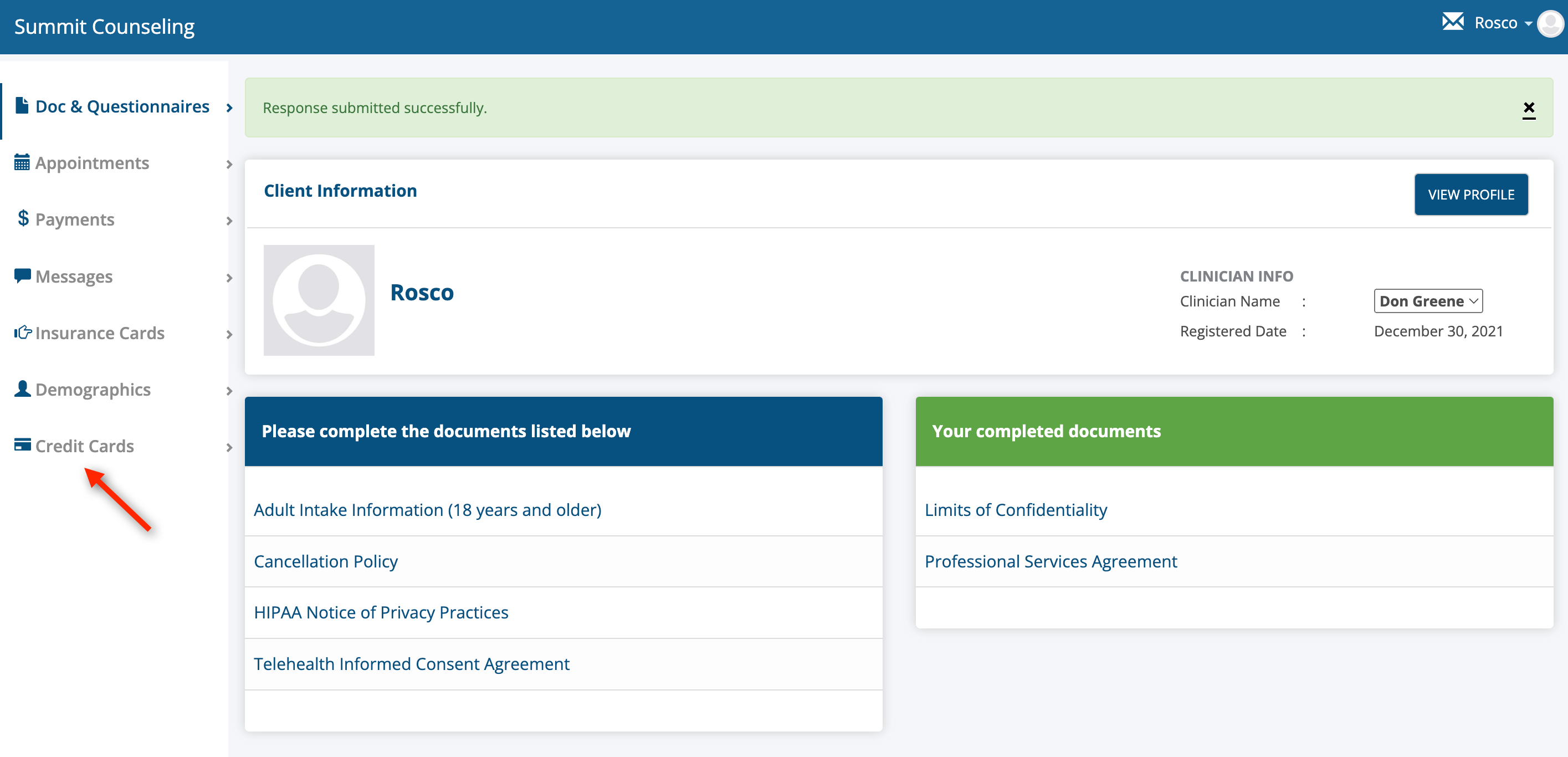Click the Messages speech bubble icon
This screenshot has height=757, width=1568.
(22, 276)
